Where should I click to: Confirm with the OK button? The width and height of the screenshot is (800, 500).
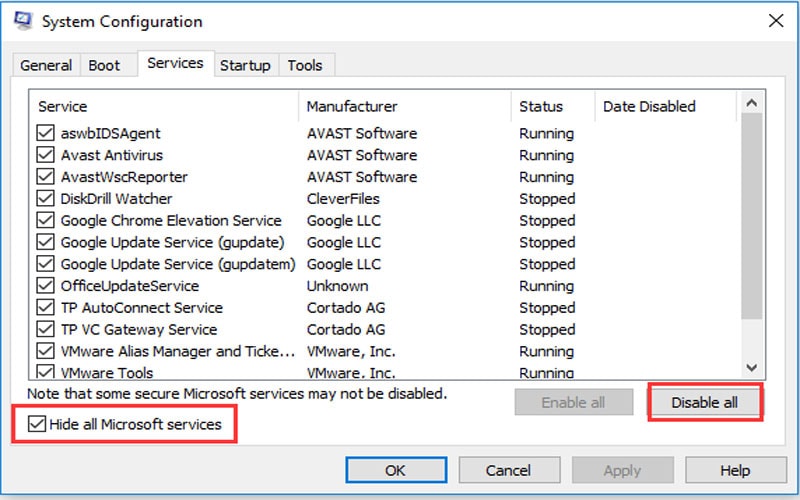(396, 470)
